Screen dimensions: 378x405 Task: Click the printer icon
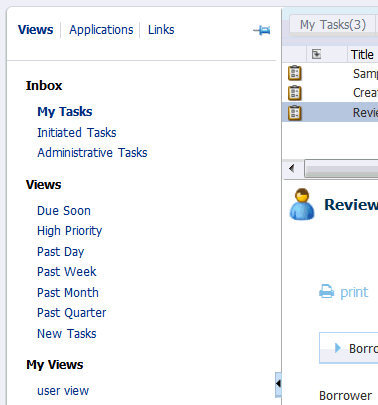327,292
